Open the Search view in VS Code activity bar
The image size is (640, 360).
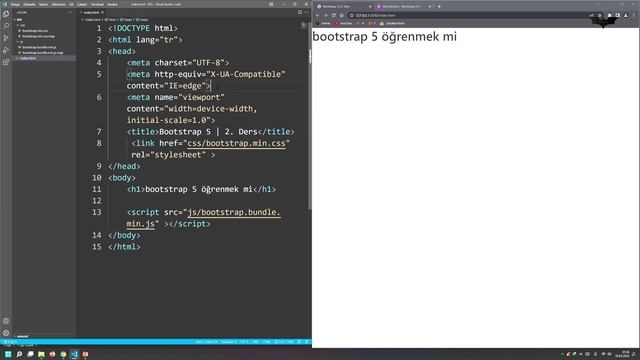6,26
